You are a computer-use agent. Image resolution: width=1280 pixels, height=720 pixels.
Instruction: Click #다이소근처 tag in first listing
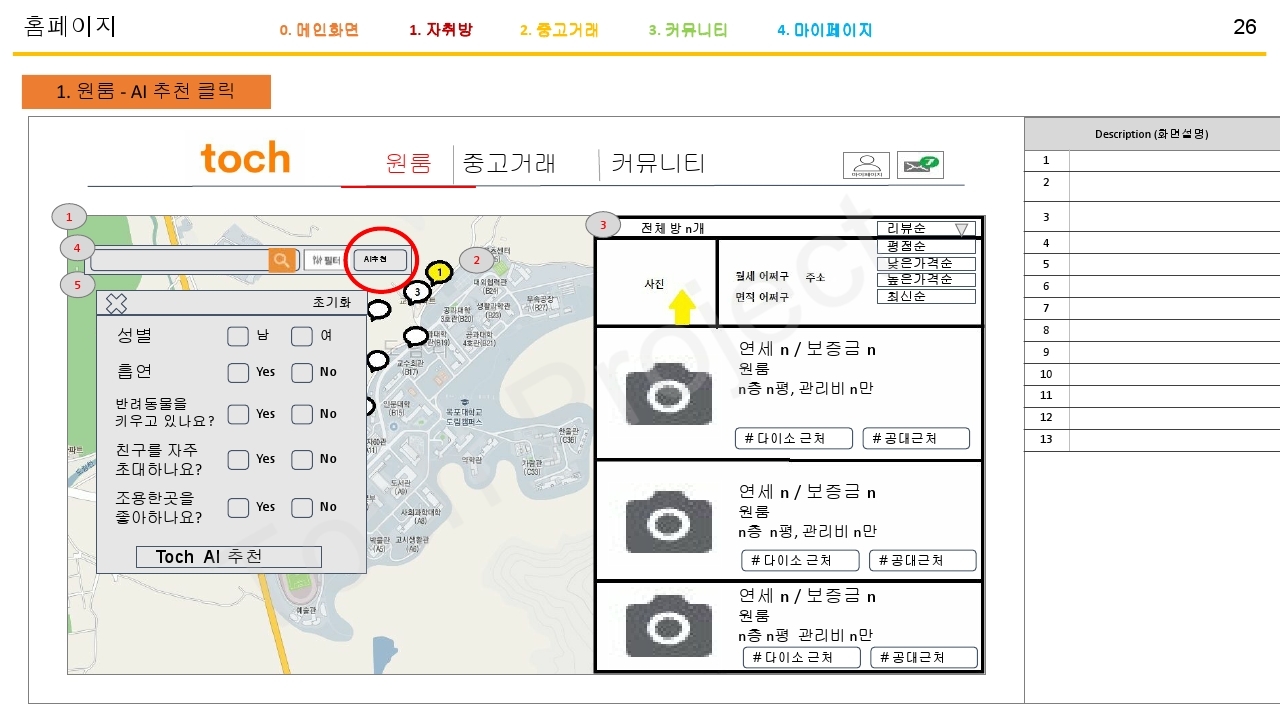click(x=793, y=438)
